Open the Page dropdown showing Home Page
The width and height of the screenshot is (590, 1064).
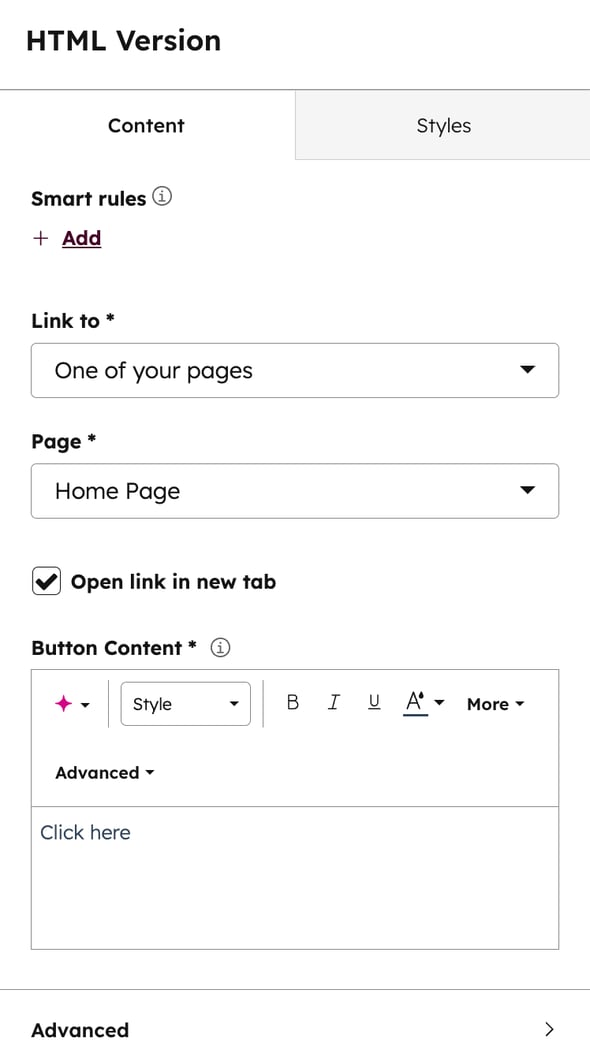[x=295, y=491]
